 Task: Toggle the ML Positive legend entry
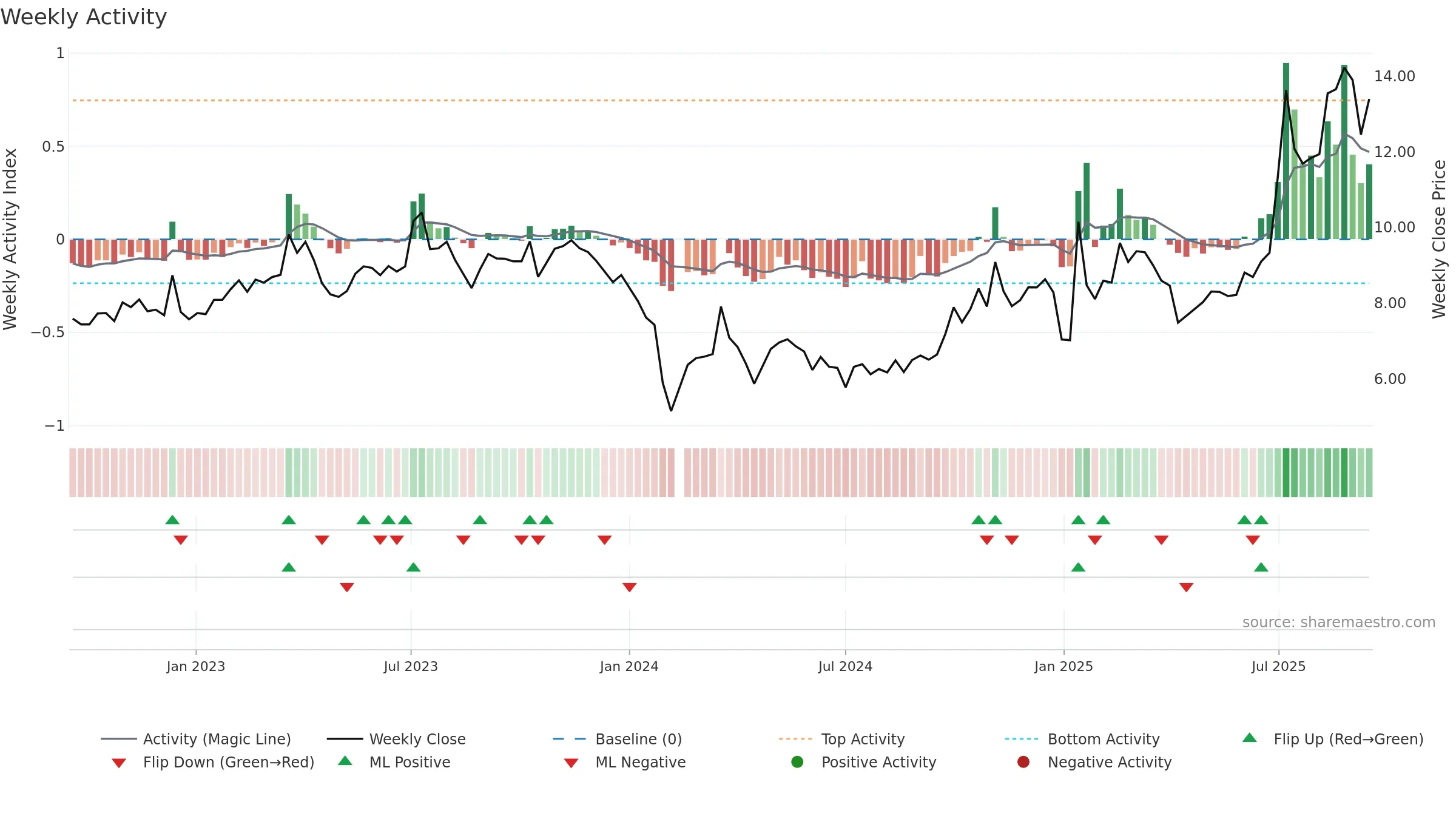click(394, 762)
